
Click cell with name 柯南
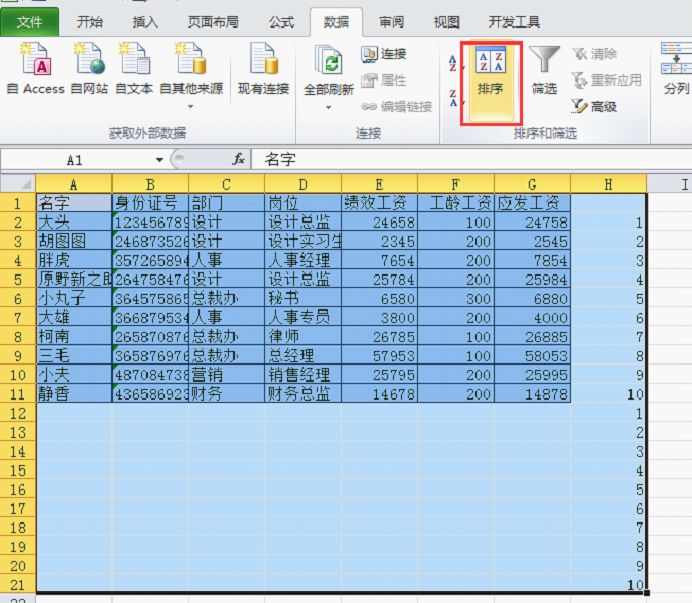point(74,337)
